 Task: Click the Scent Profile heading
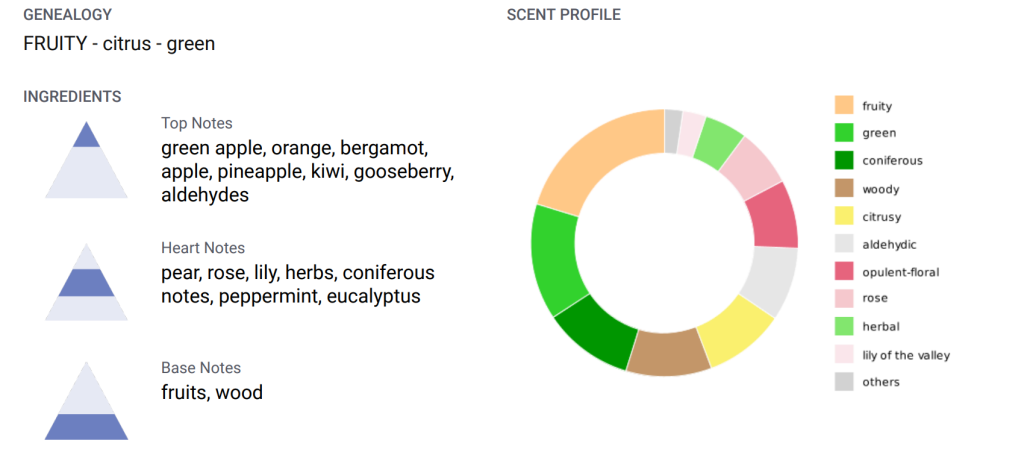(563, 15)
